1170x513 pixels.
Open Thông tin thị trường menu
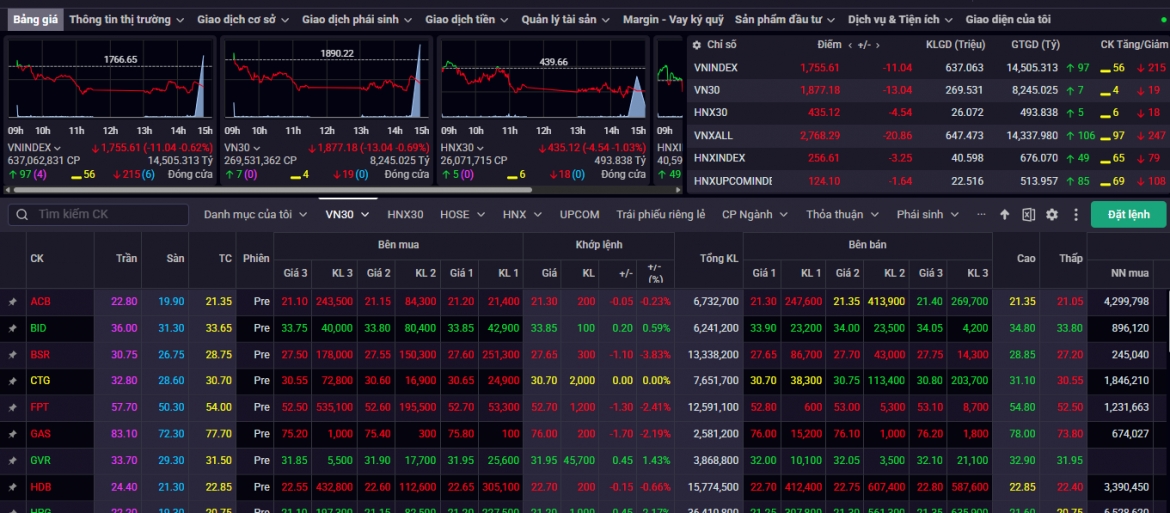pyautogui.click(x=126, y=19)
